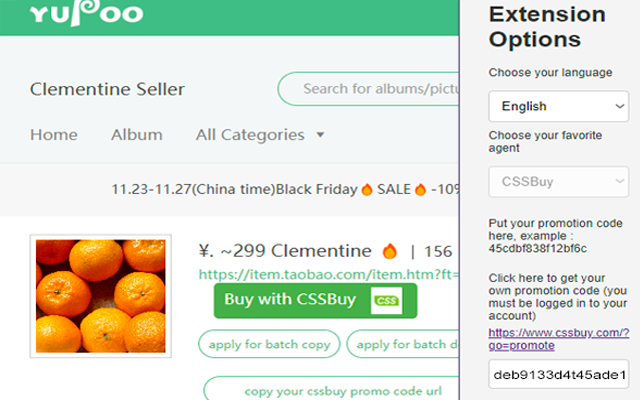Image resolution: width=640 pixels, height=400 pixels.
Task: Open the language dropdown showing English
Action: [x=558, y=106]
